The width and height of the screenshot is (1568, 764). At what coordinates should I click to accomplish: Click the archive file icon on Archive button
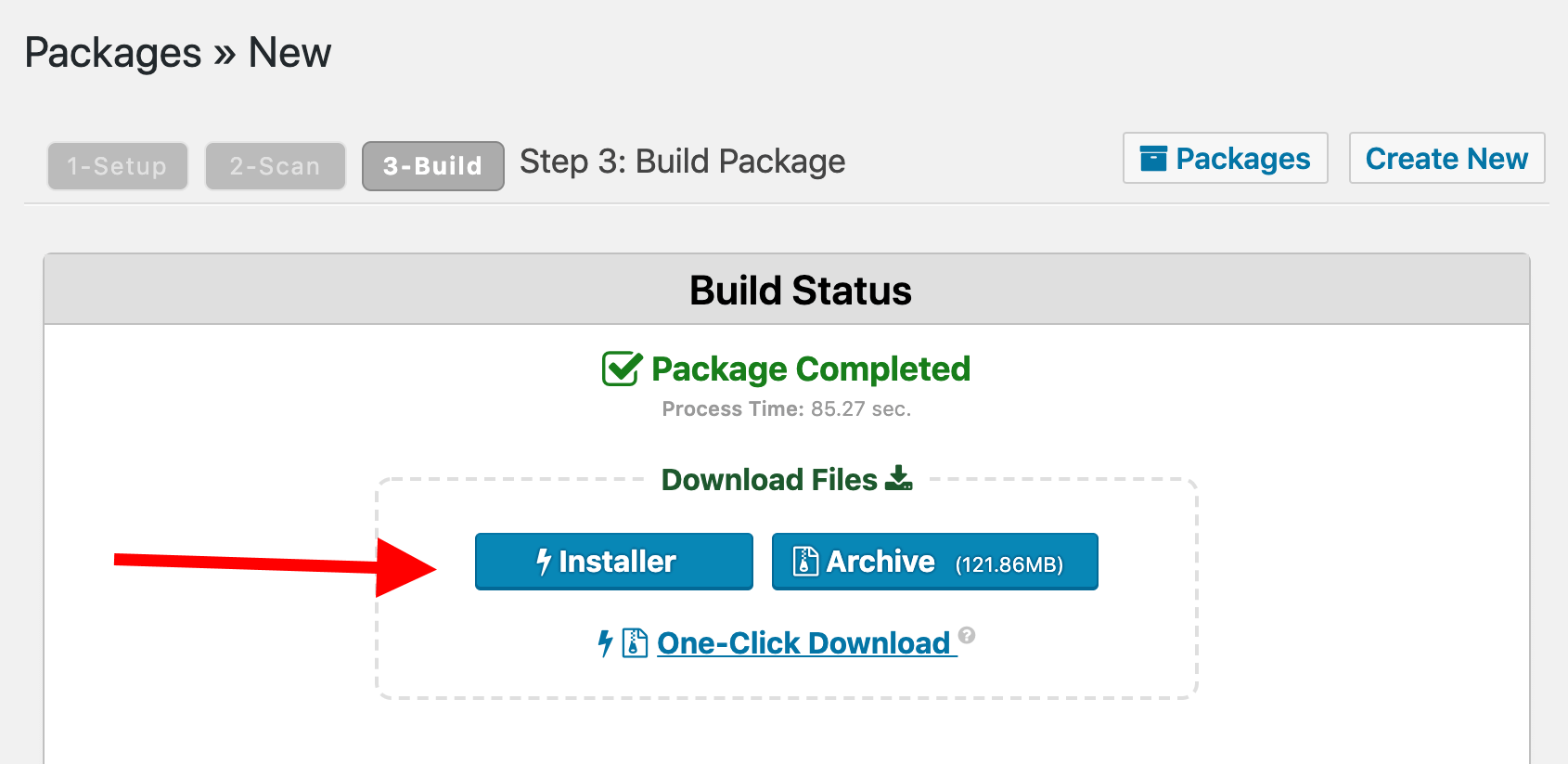coord(803,561)
